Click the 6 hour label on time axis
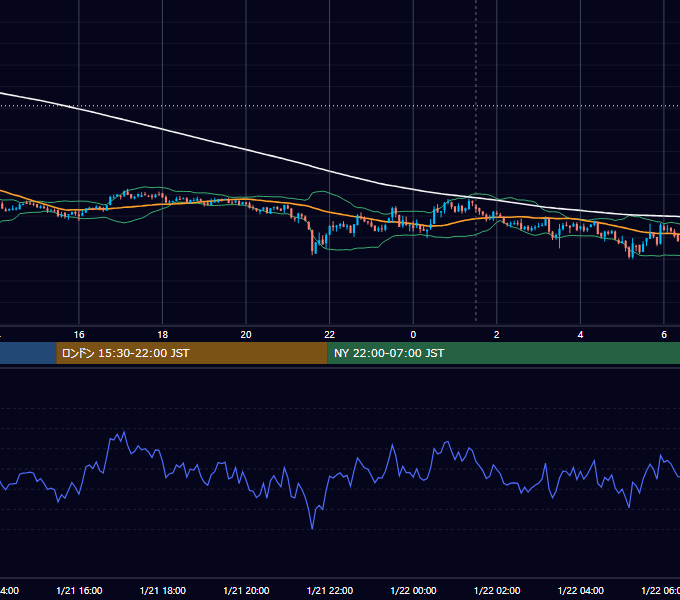680x600 pixels. [664, 335]
